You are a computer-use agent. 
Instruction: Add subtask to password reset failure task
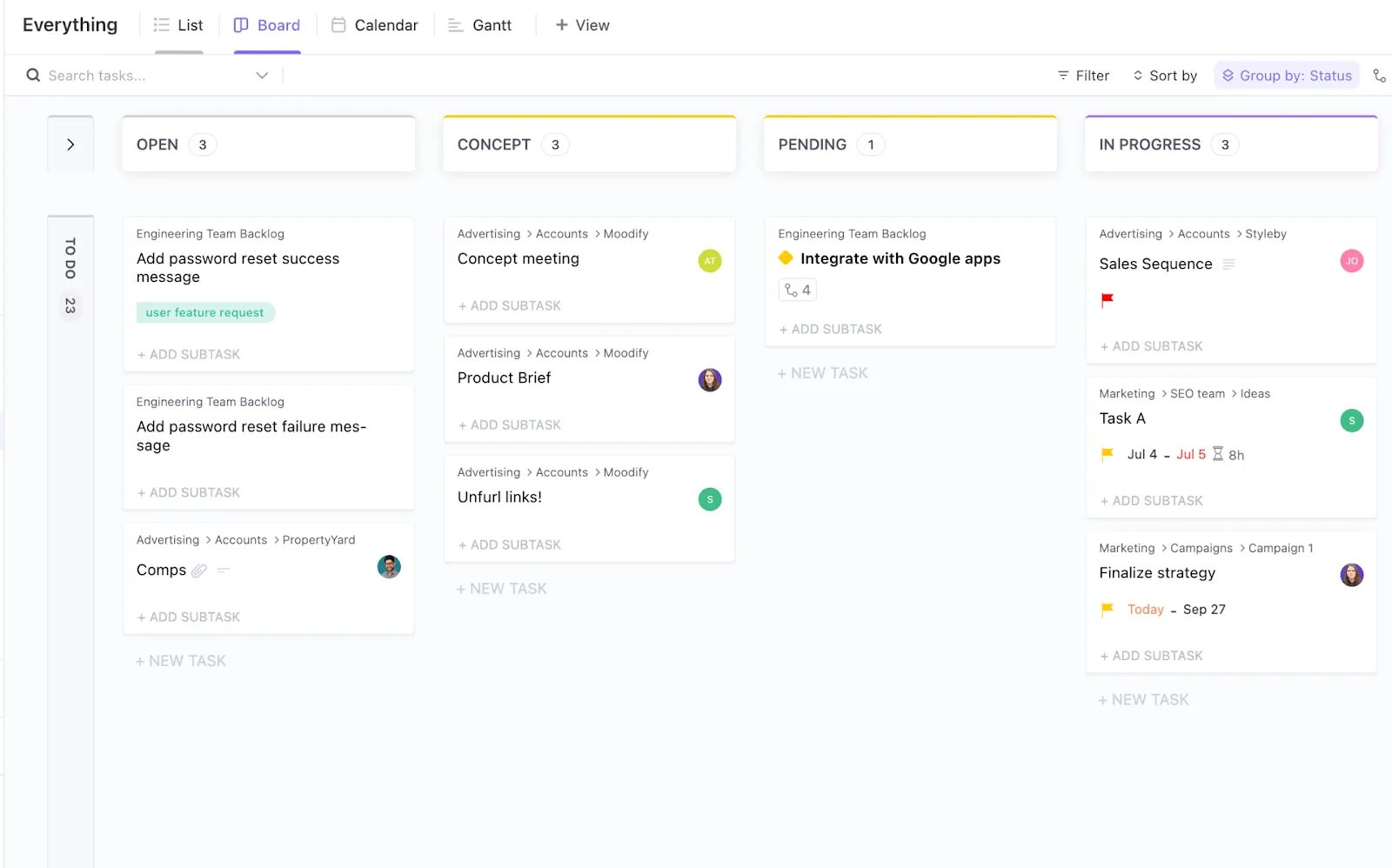(x=189, y=492)
